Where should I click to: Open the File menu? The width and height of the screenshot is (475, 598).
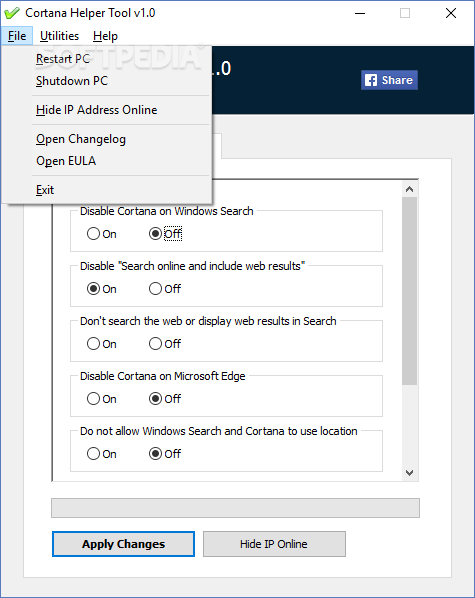(17, 36)
